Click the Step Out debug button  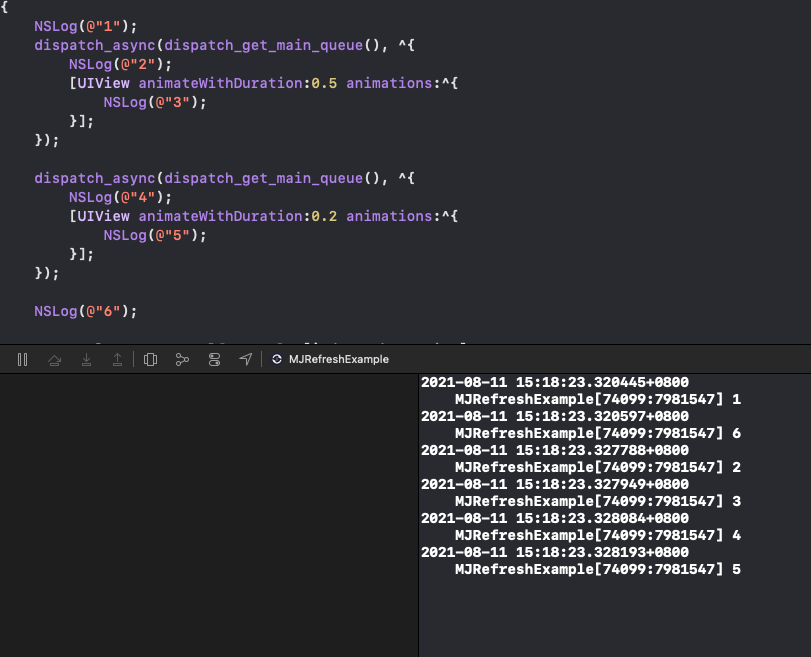(117, 360)
